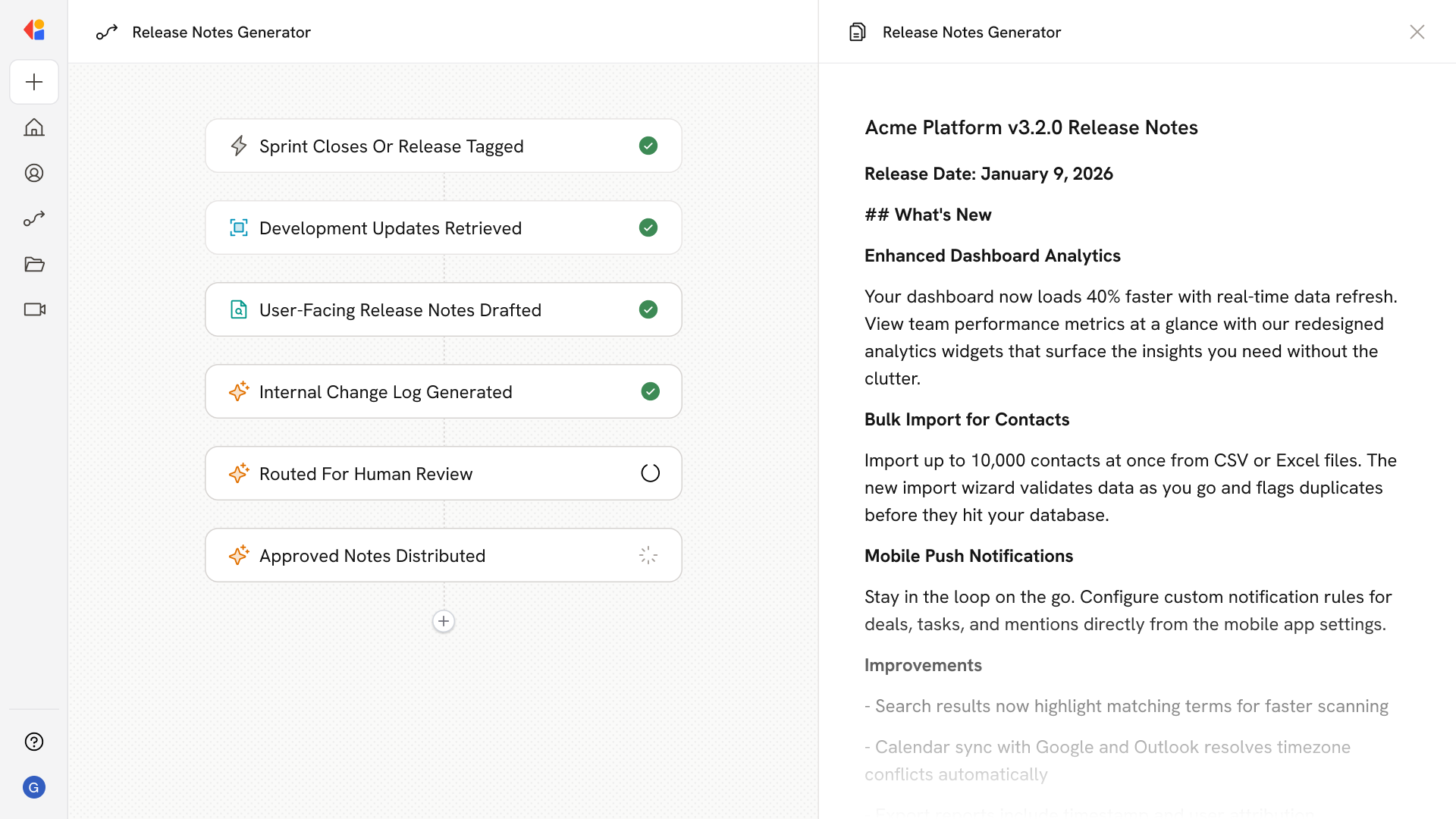Open the Files folder icon in the sidebar

tap(34, 264)
